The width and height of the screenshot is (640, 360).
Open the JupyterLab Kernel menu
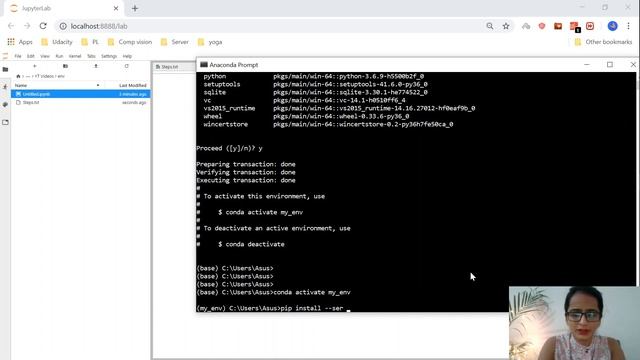click(x=75, y=56)
